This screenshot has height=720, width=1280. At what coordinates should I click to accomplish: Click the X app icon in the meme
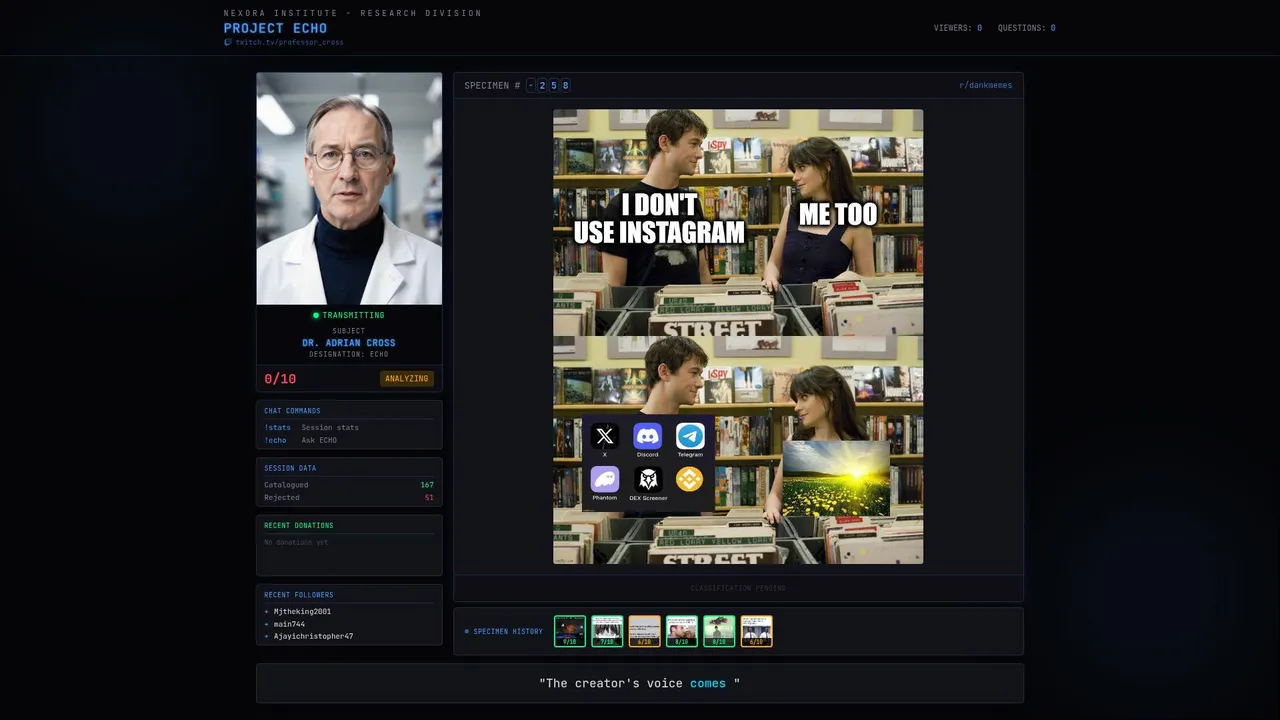coord(604,436)
